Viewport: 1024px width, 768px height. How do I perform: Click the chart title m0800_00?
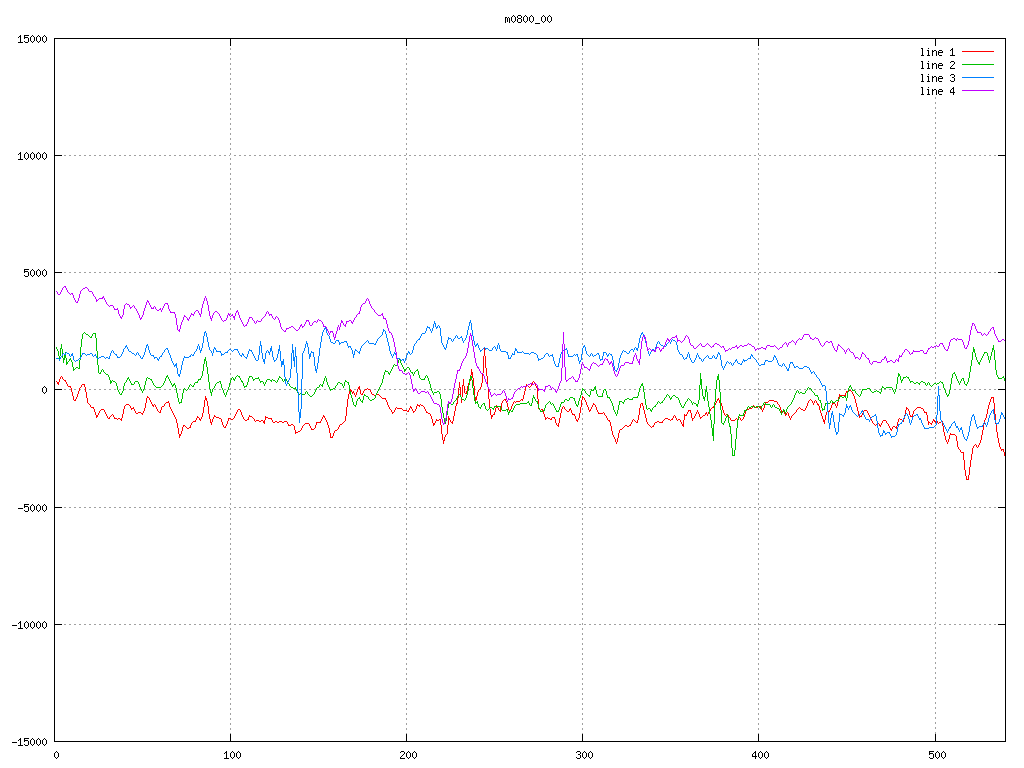[x=528, y=19]
